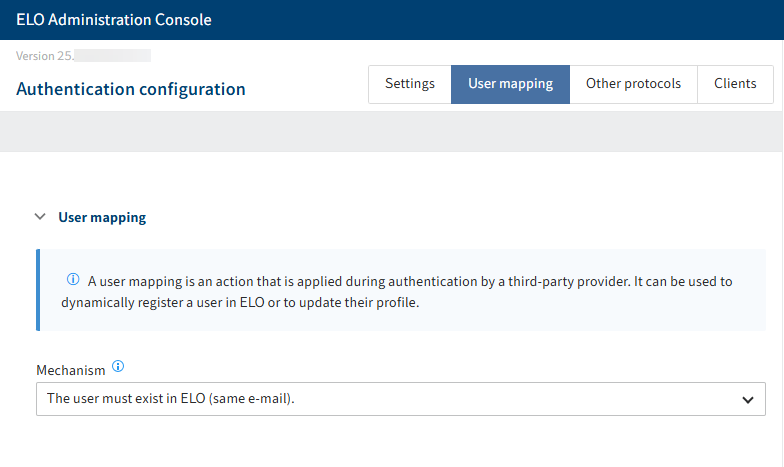Open the Mechanism dropdown arrow

pos(747,399)
